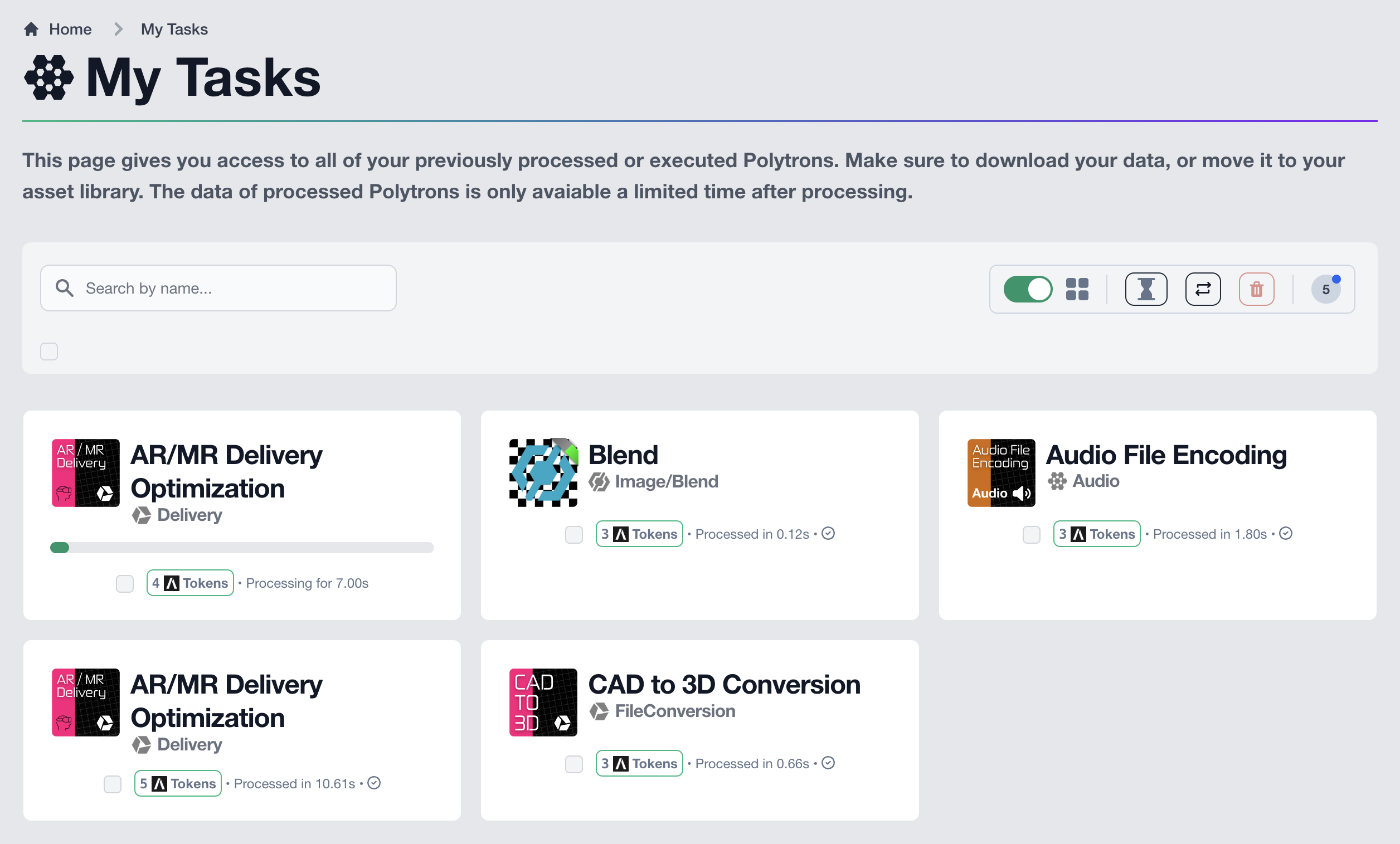Open the hourglass processing history filter
Image resolution: width=1400 pixels, height=844 pixels.
[1146, 289]
